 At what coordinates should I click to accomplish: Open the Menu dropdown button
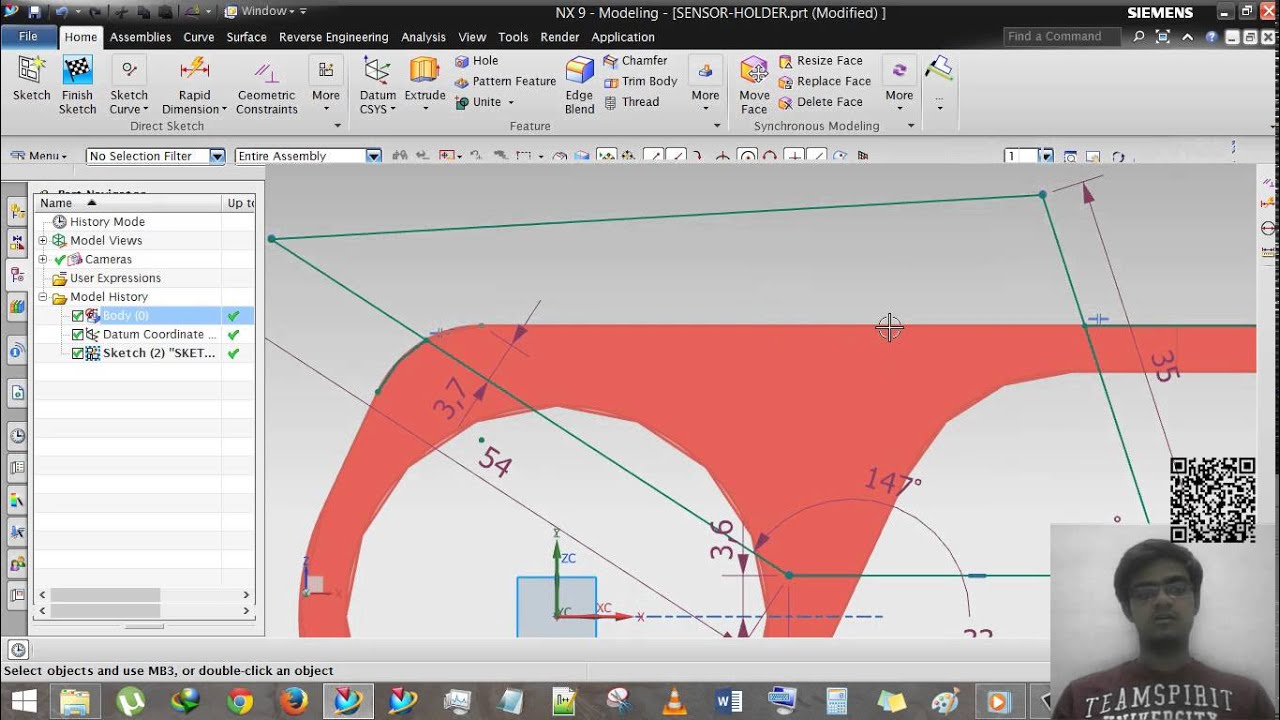point(39,156)
